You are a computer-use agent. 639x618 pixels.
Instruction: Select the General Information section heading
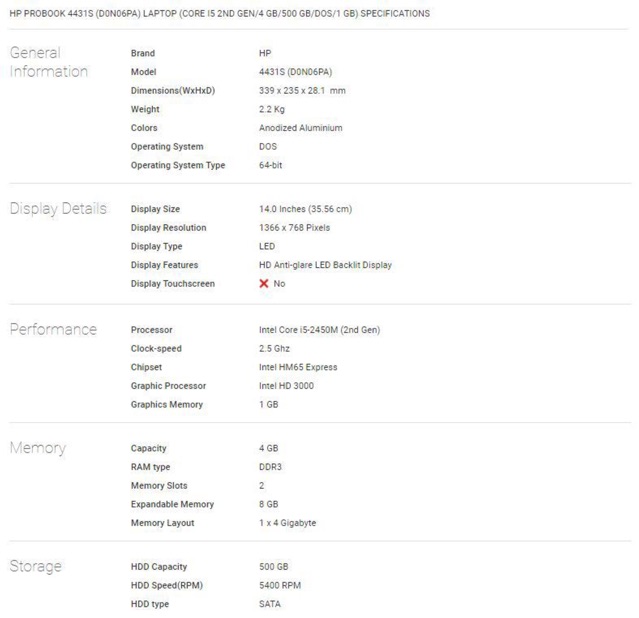(x=49, y=62)
